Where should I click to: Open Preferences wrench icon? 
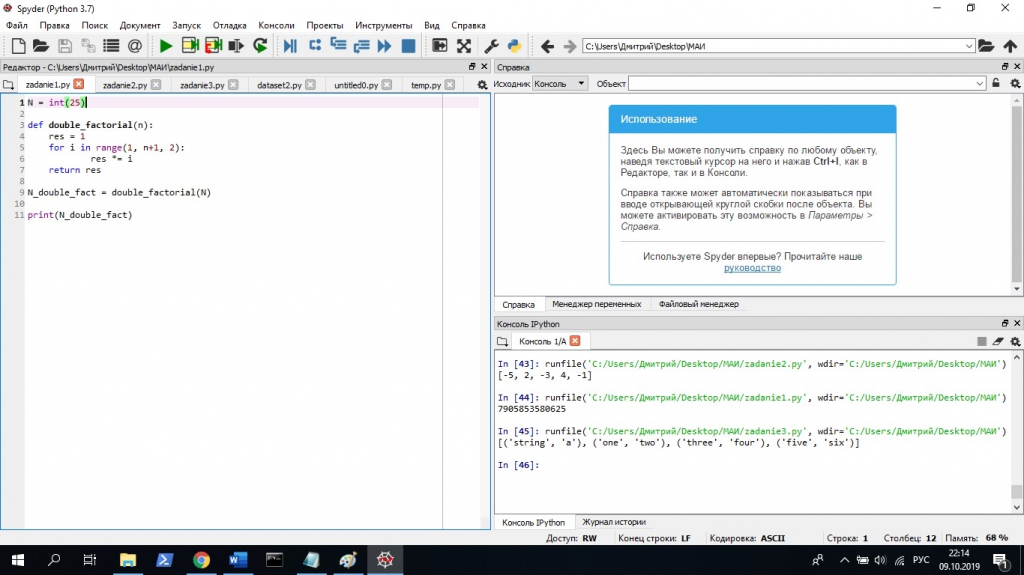[x=491, y=46]
